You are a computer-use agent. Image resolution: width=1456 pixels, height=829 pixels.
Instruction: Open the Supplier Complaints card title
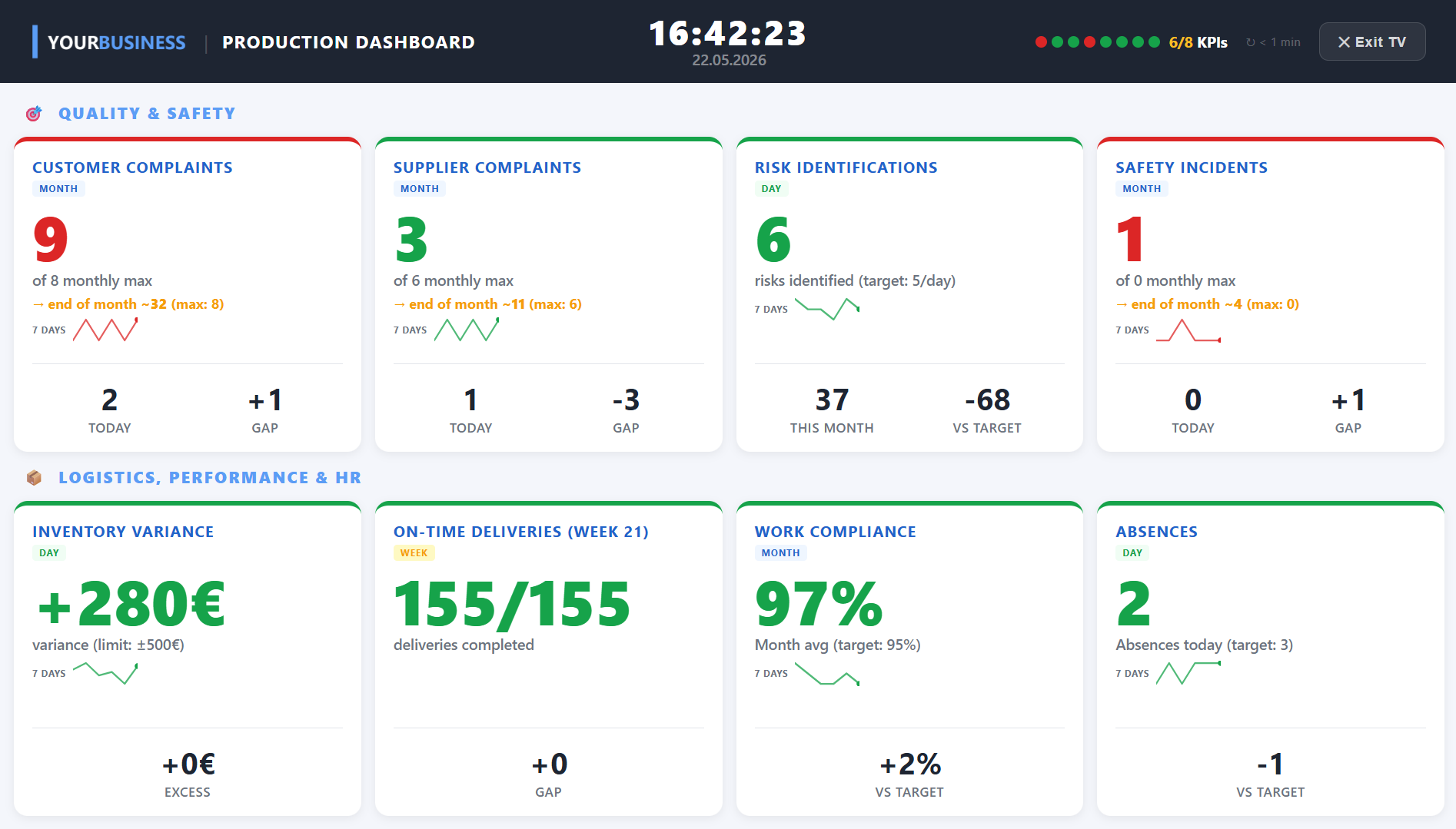coord(487,167)
